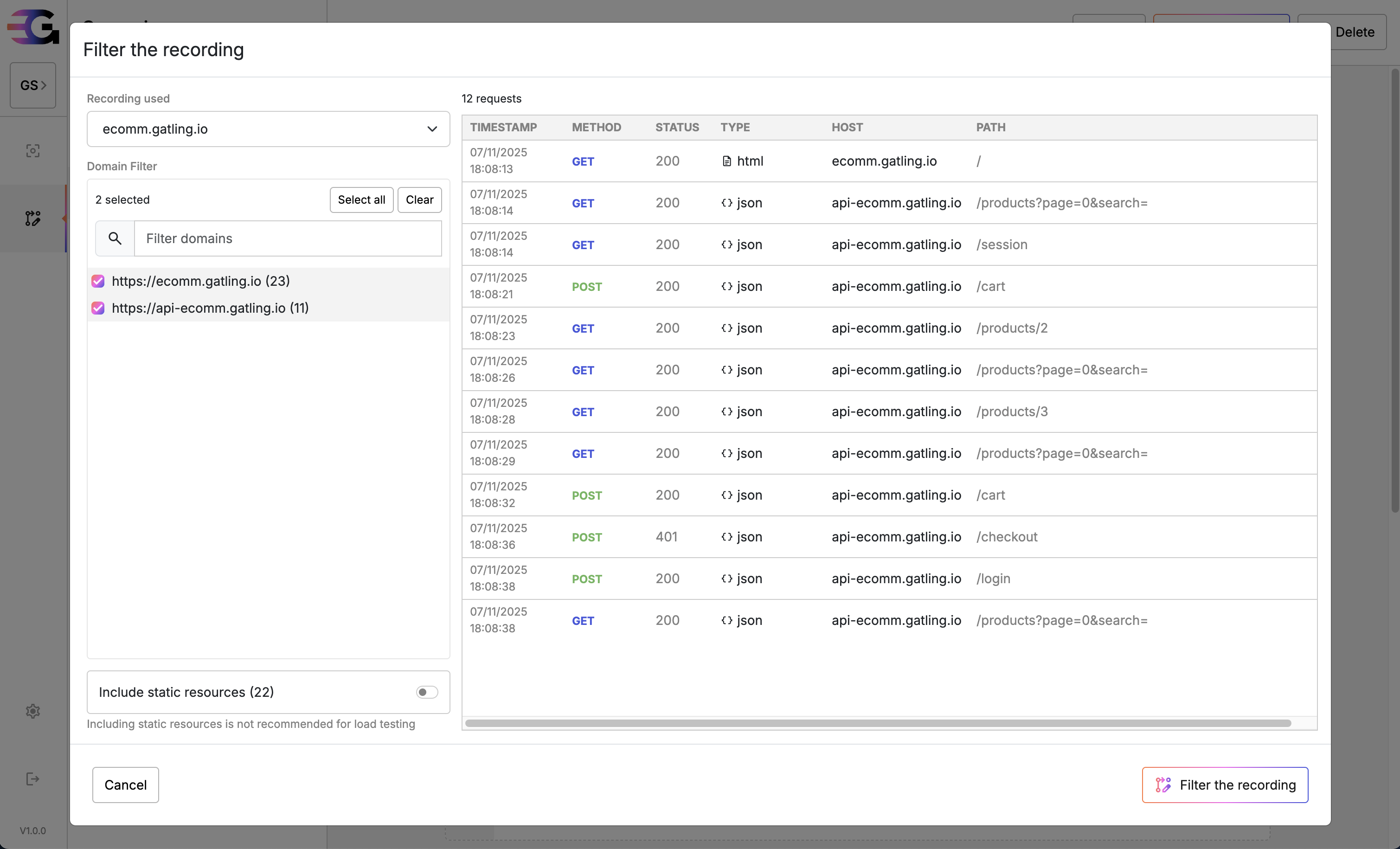Screen dimensions: 1400x849
Task: Click the Cancel button
Action: click(126, 785)
